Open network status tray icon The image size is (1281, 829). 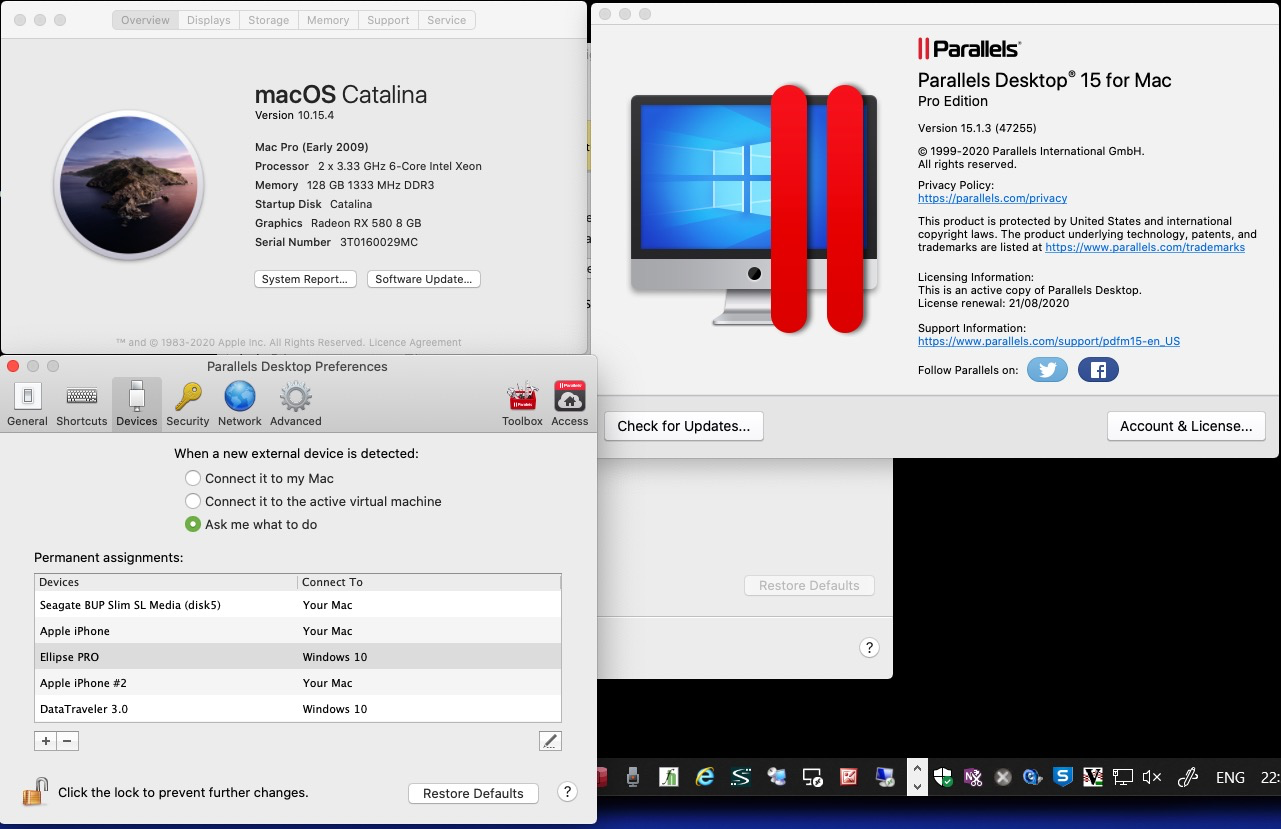[1123, 777]
